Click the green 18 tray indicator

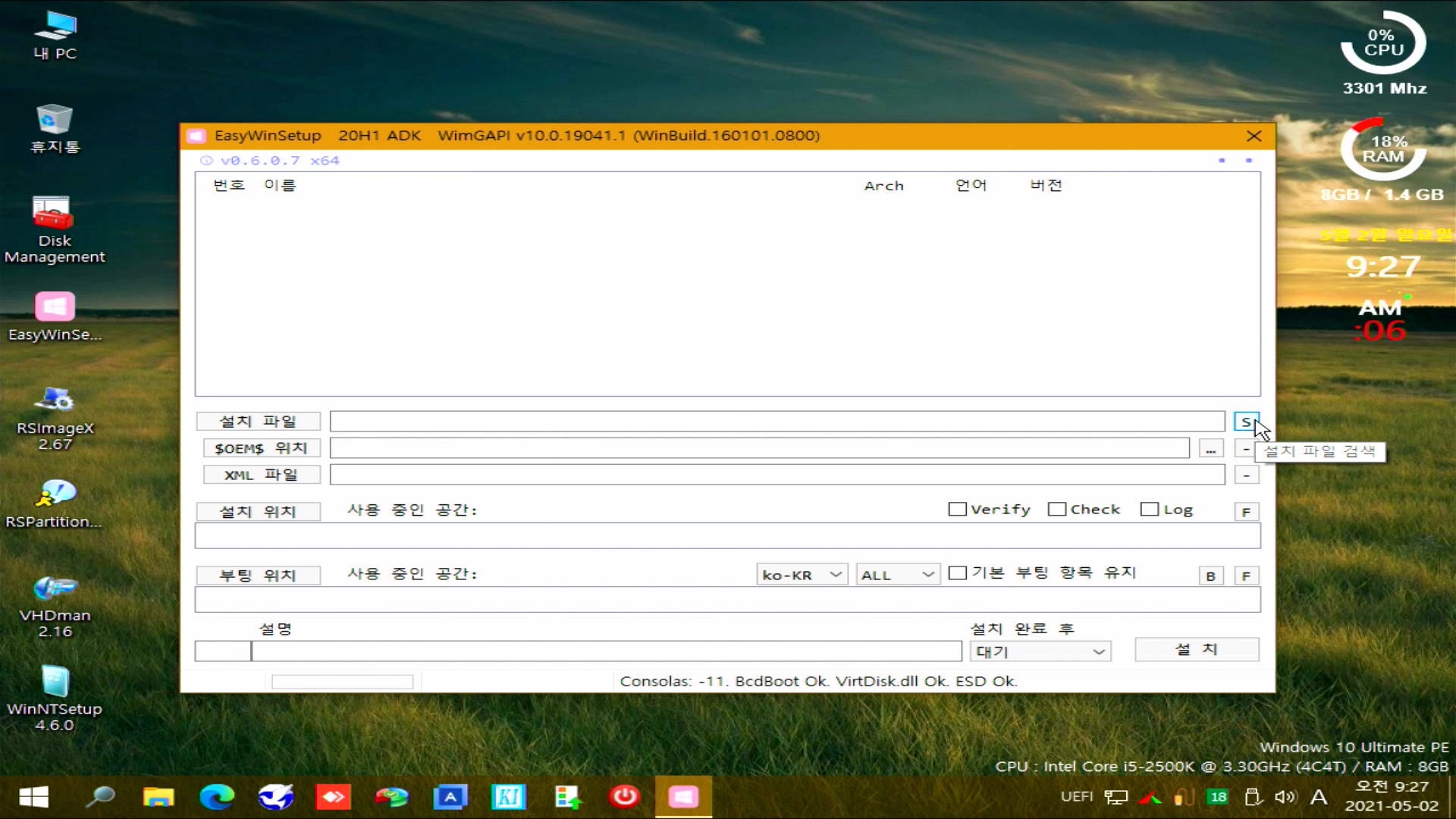(x=1218, y=797)
